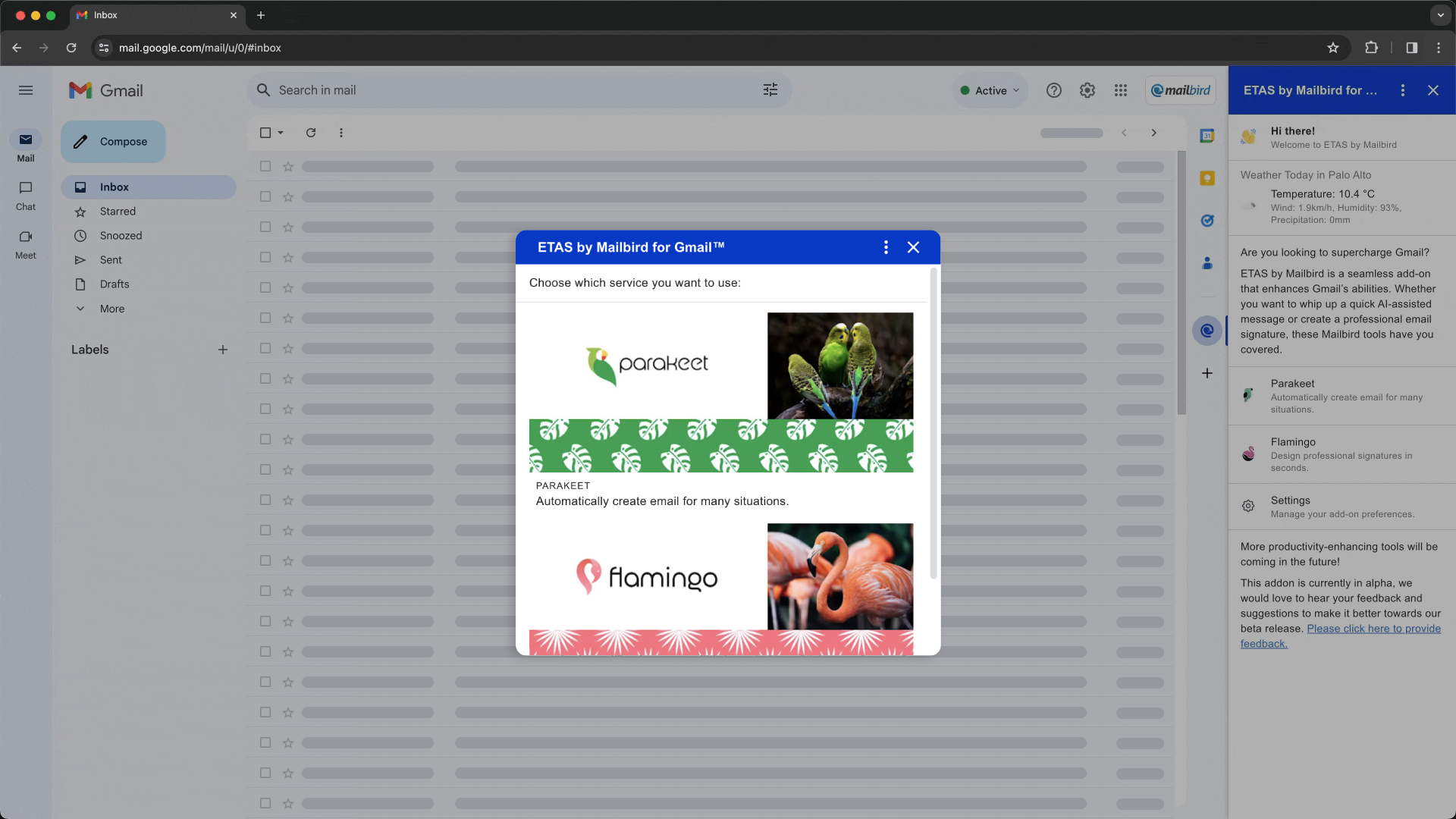Create new label plus icon
This screenshot has height=819, width=1456.
[223, 350]
